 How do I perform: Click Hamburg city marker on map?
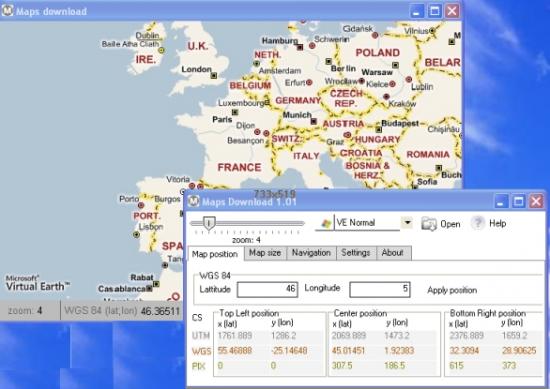300,47
